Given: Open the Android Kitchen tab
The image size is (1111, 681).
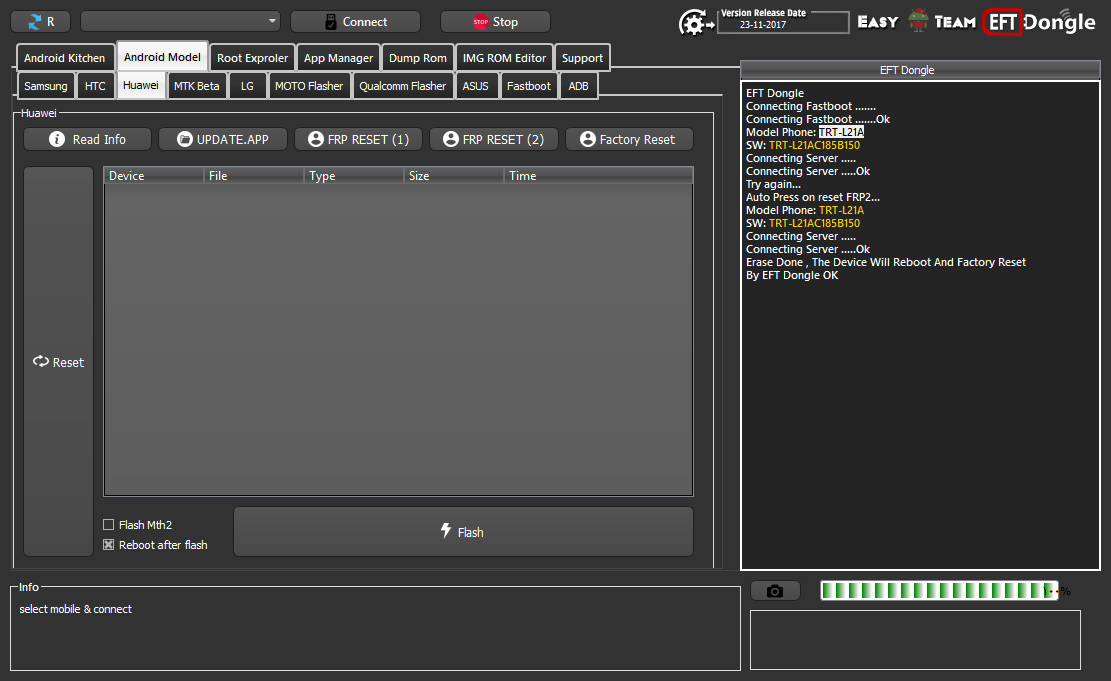Looking at the screenshot, I should pos(64,58).
